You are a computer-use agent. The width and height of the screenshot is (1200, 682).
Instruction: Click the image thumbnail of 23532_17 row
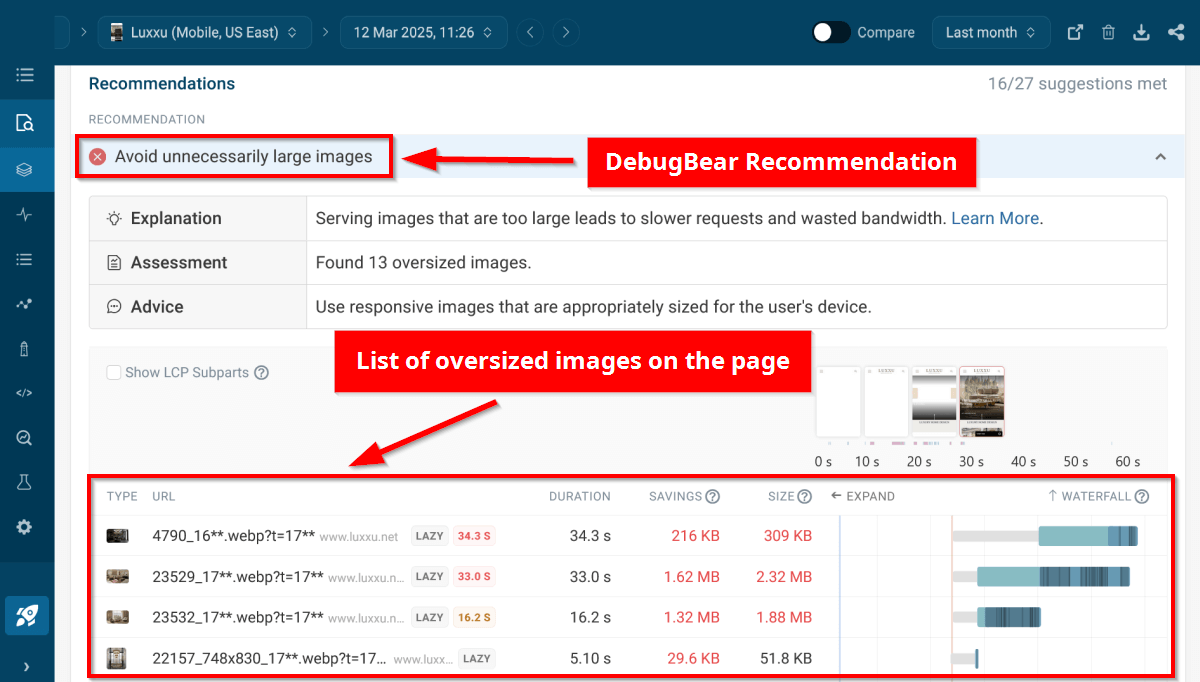tap(118, 617)
